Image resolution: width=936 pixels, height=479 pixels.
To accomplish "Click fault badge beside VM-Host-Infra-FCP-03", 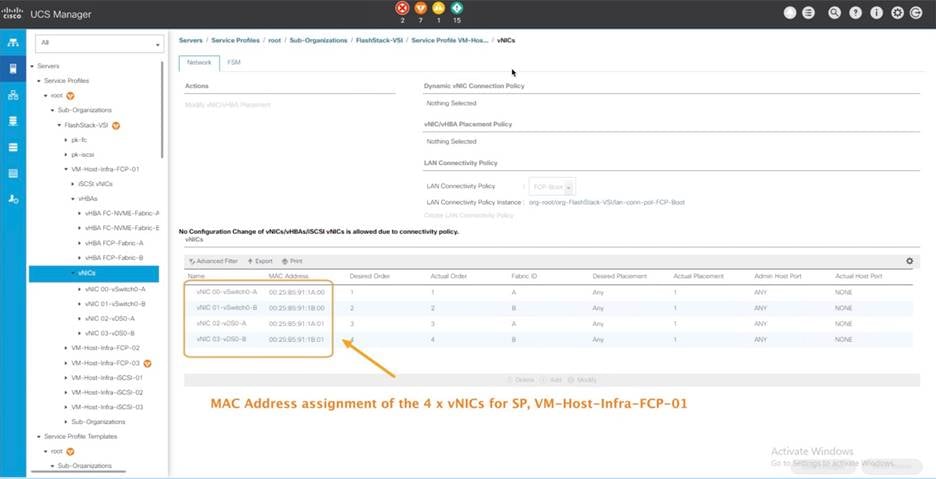I will point(147,363).
